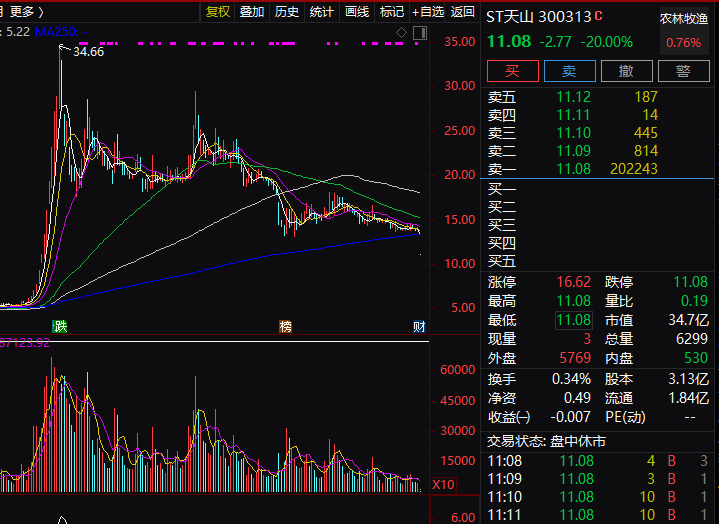The width and height of the screenshot is (719, 524).
Task: Click the 卖四 price 11.11
Action: pyautogui.click(x=573, y=115)
